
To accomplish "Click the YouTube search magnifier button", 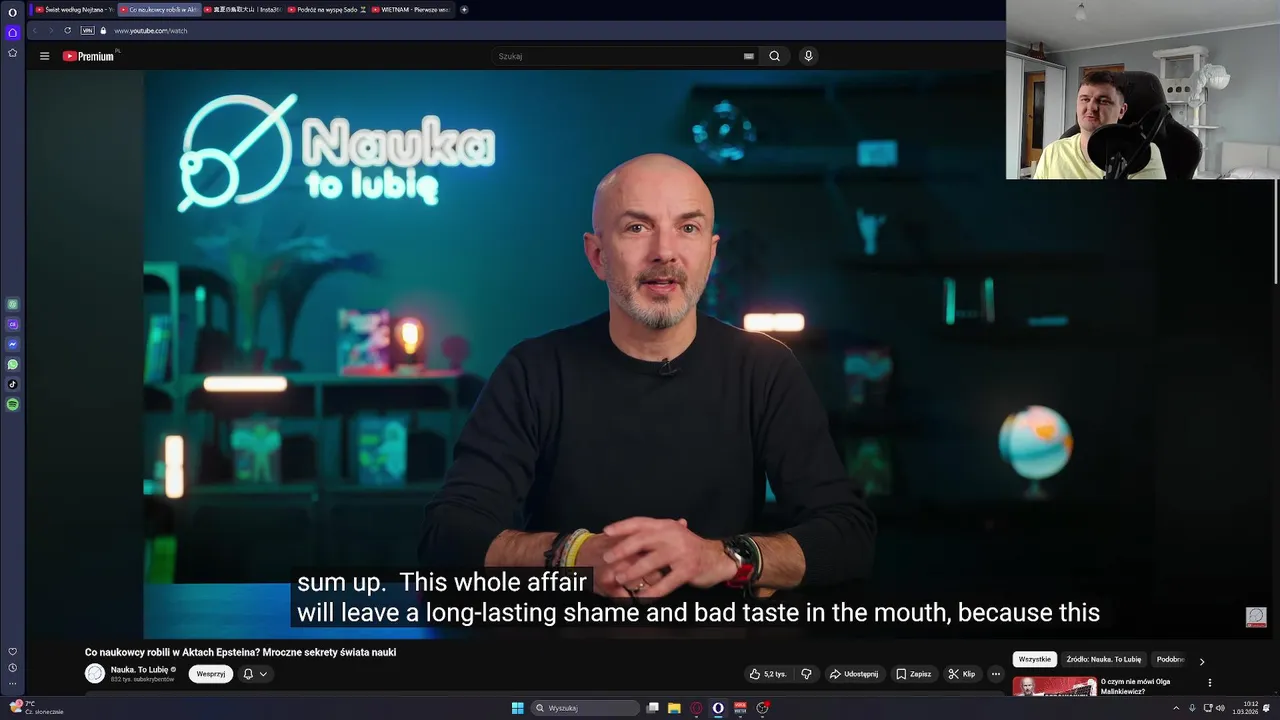I will [x=774, y=56].
